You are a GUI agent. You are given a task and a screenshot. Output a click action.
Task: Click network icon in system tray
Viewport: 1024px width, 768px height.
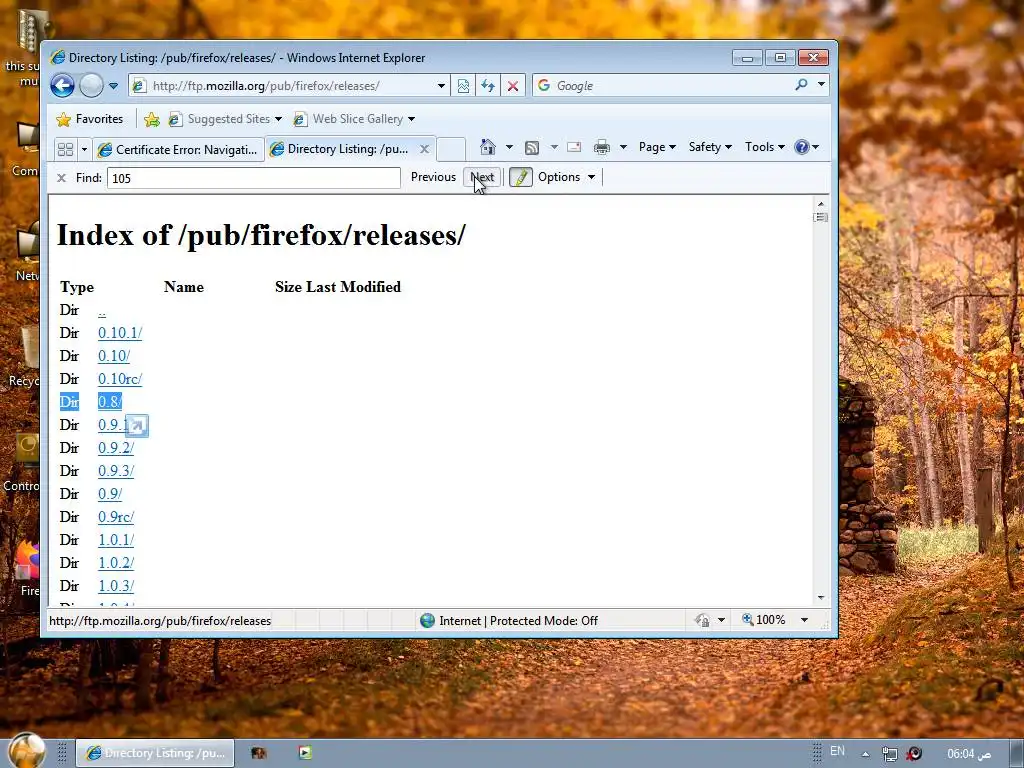pyautogui.click(x=889, y=754)
